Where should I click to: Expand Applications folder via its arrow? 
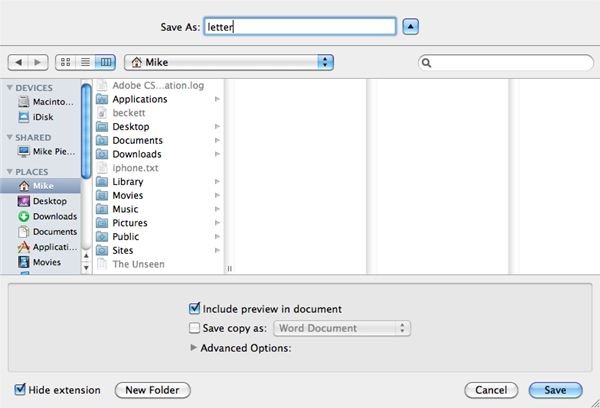coord(217,99)
